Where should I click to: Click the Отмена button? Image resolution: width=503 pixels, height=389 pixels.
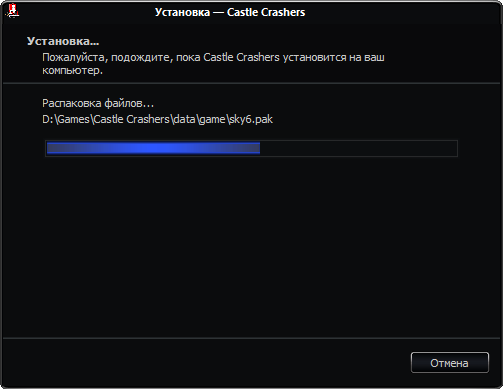(x=450, y=363)
